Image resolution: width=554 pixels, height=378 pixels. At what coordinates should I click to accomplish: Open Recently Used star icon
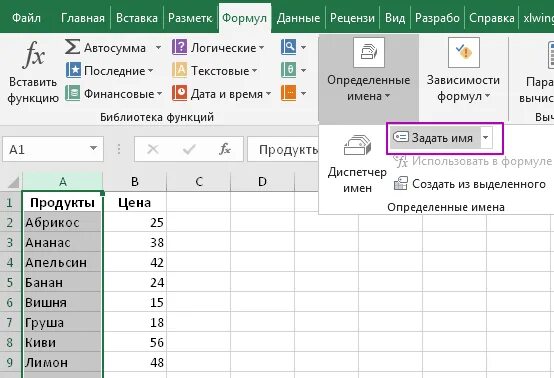73,70
